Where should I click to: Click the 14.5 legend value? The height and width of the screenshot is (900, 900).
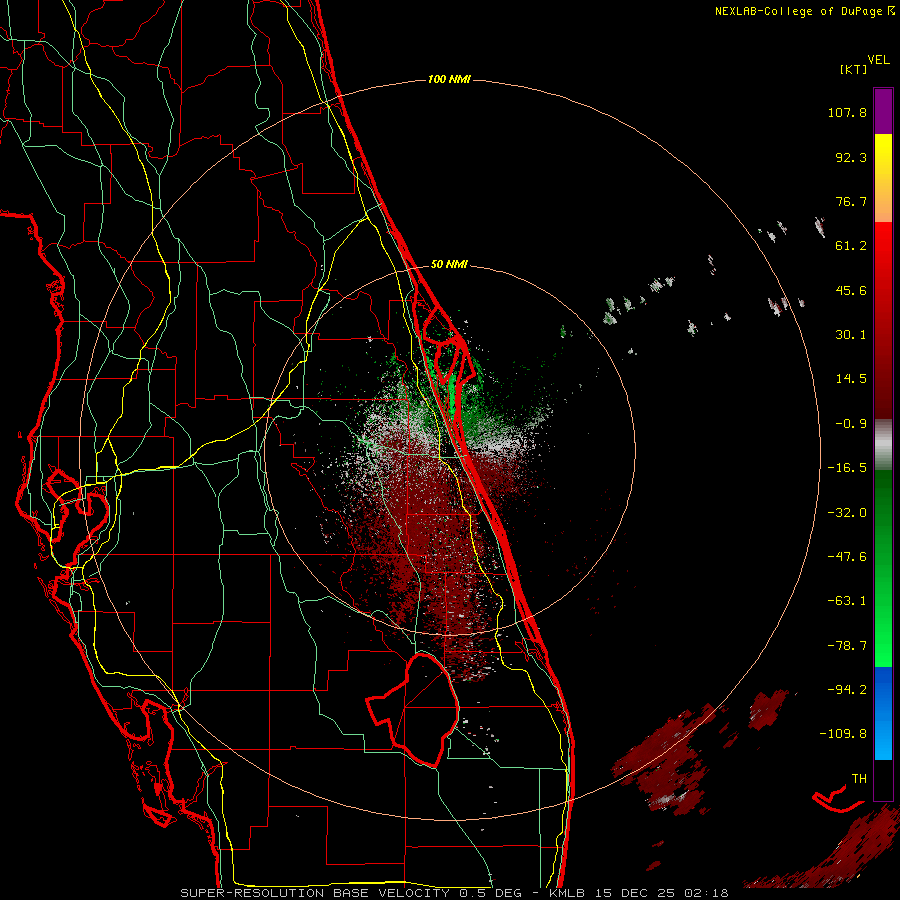[x=851, y=379]
